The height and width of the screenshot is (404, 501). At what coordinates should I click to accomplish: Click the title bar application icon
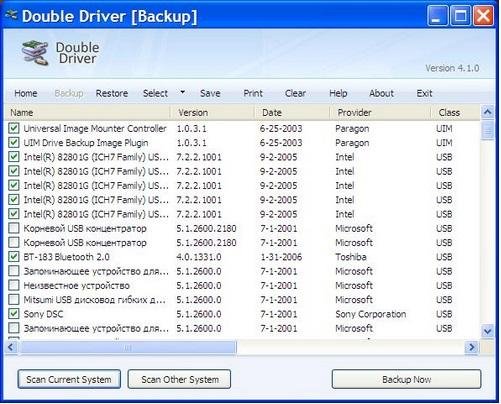point(11,15)
